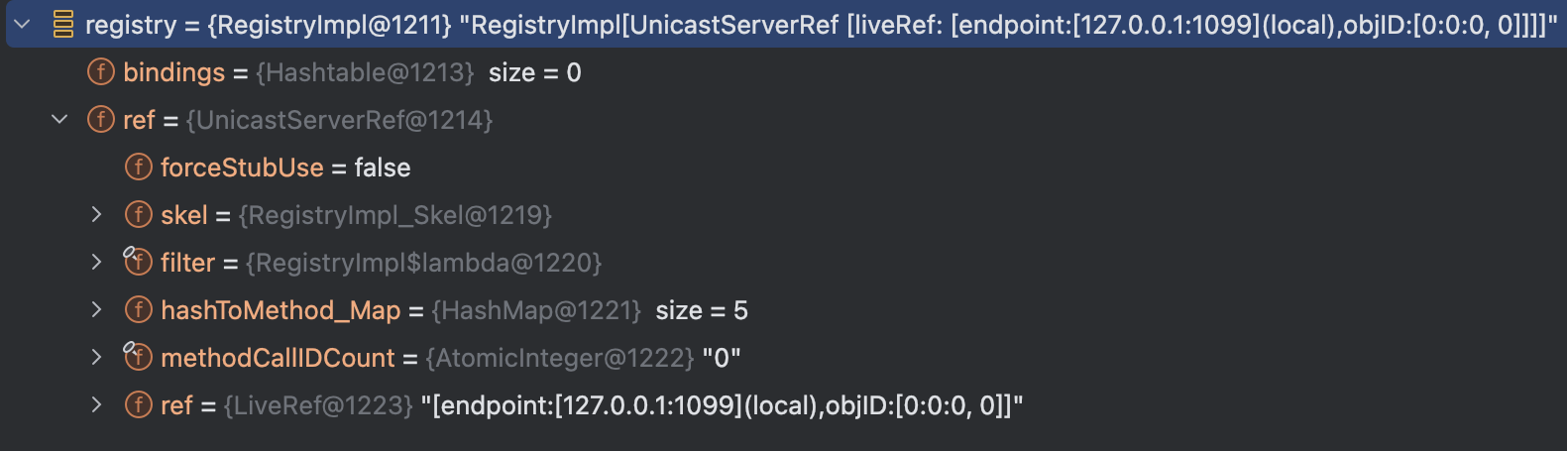Screen dimensions: 1568x452
Task: Click the filter final field icon
Action: pyautogui.click(x=138, y=262)
